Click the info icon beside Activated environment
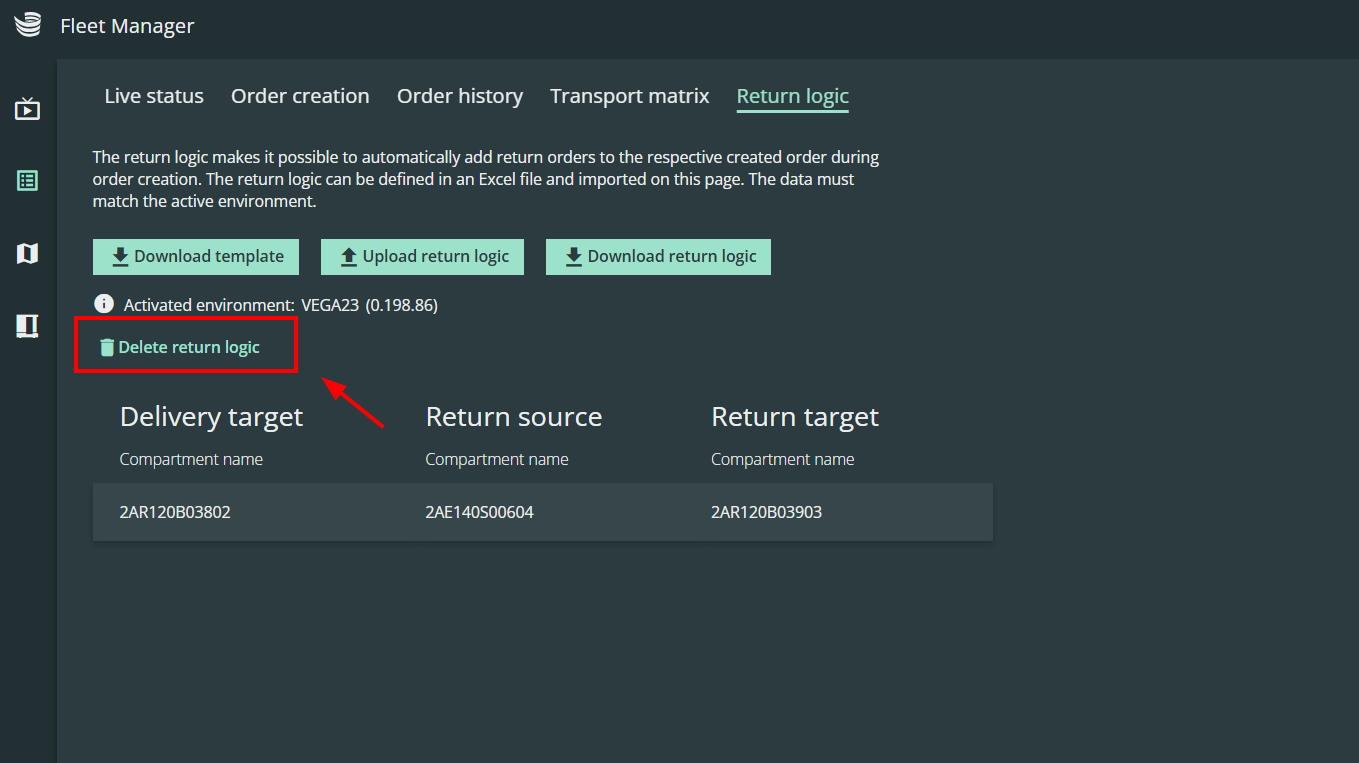 [103, 304]
